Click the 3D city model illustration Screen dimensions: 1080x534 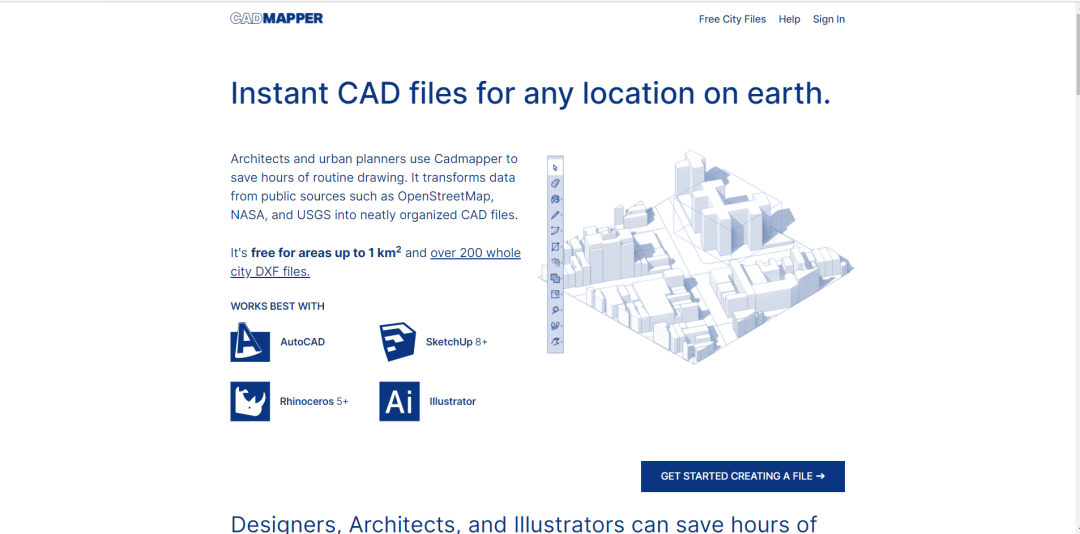click(x=696, y=258)
